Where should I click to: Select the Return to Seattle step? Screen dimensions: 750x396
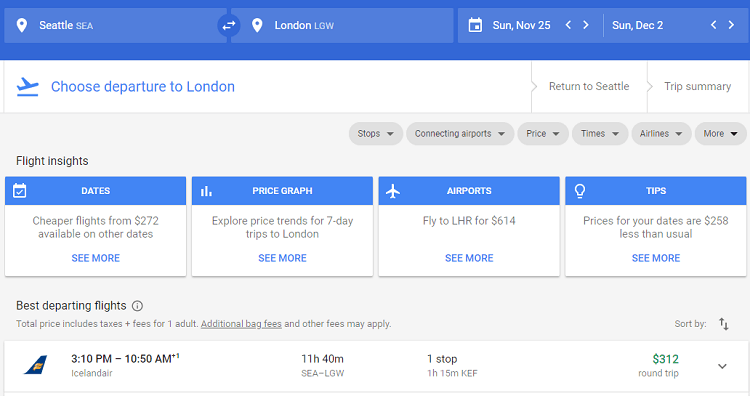(589, 87)
